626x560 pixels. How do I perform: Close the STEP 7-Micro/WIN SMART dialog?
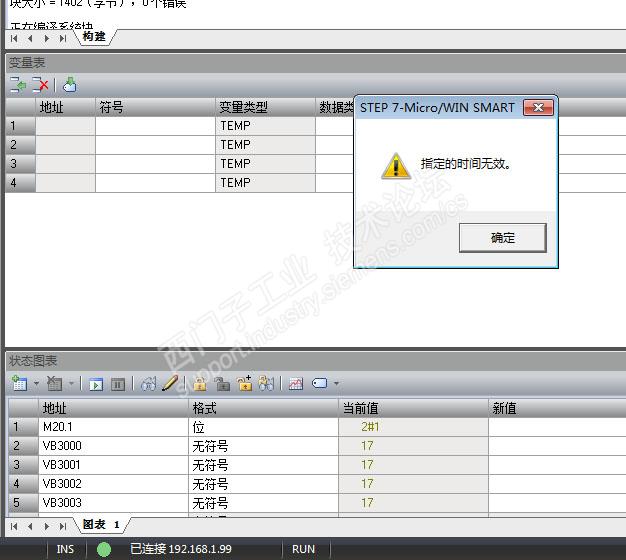point(538,107)
